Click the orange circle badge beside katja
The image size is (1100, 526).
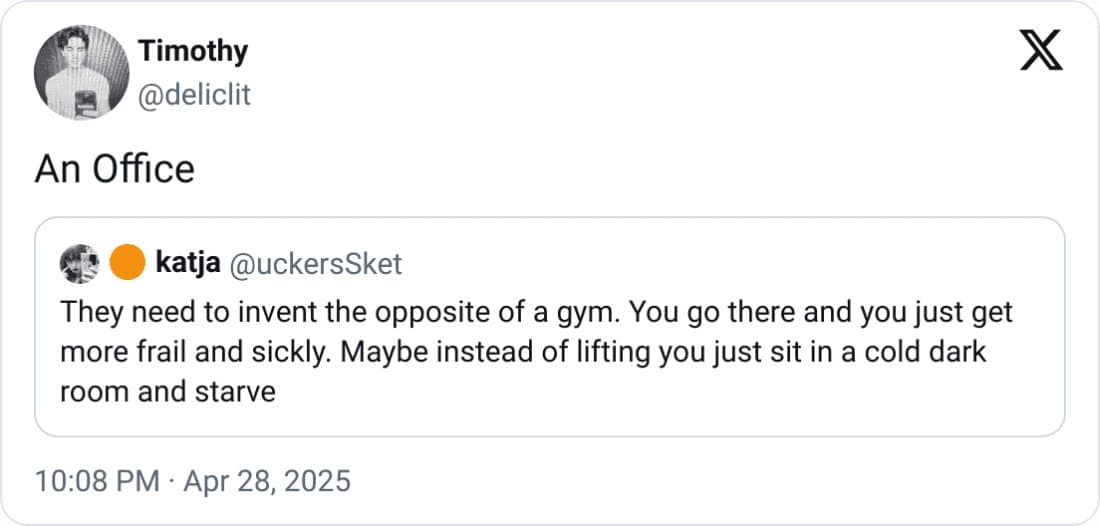coord(126,264)
